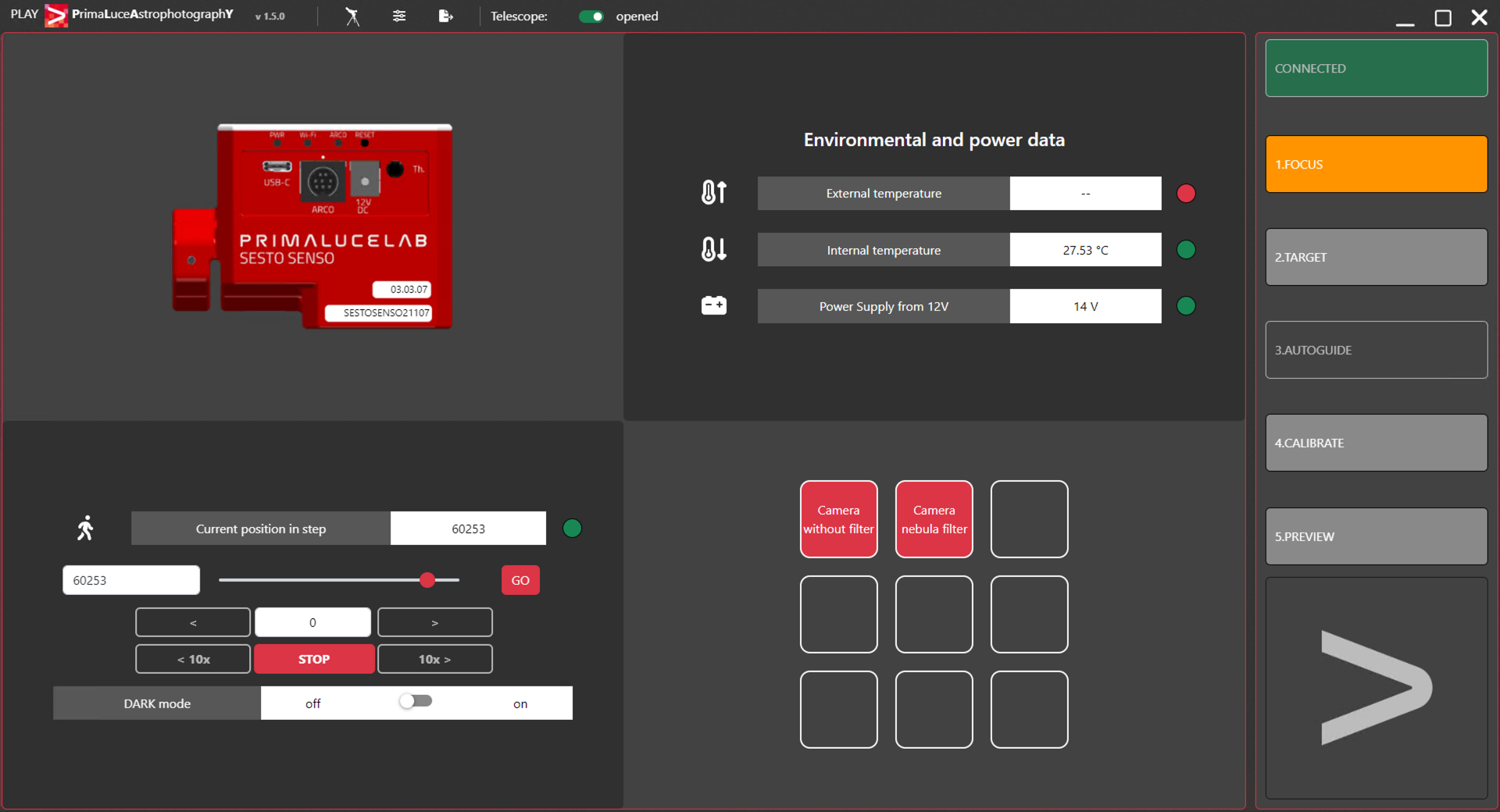Viewport: 1500px width, 812px height.
Task: Click the External temperature value field
Action: (1085, 194)
